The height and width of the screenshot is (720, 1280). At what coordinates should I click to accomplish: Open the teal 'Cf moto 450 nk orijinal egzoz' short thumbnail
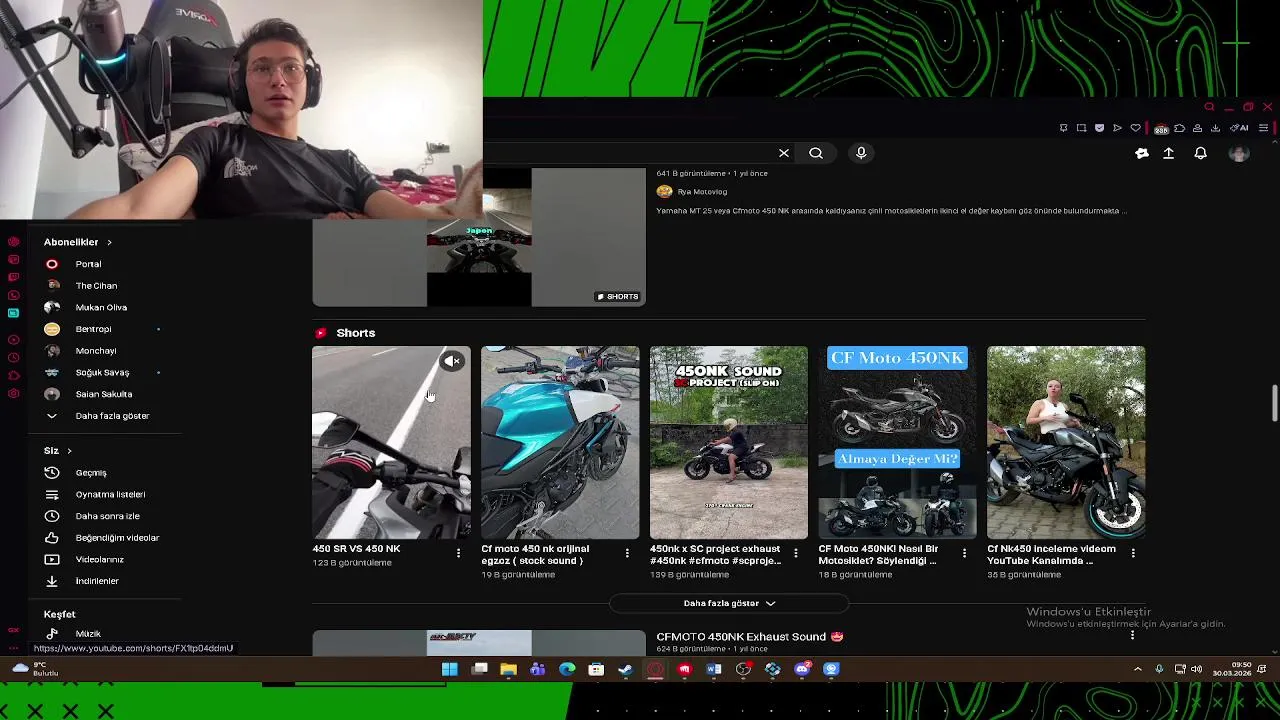point(560,442)
